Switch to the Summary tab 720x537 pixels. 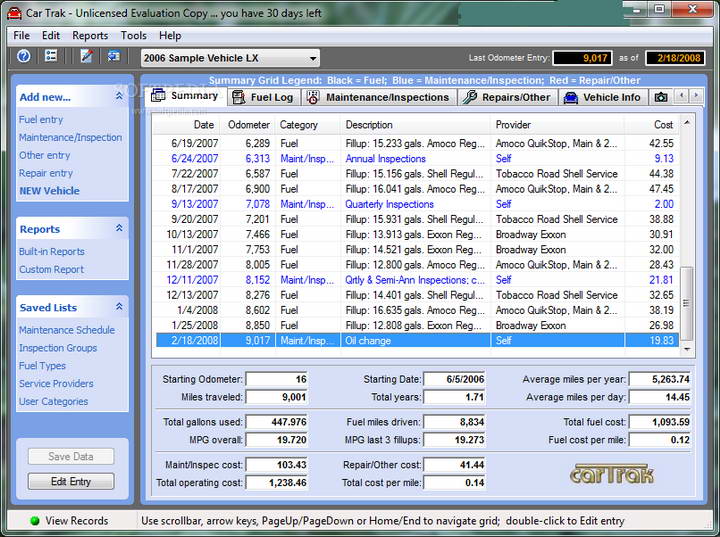(x=186, y=96)
